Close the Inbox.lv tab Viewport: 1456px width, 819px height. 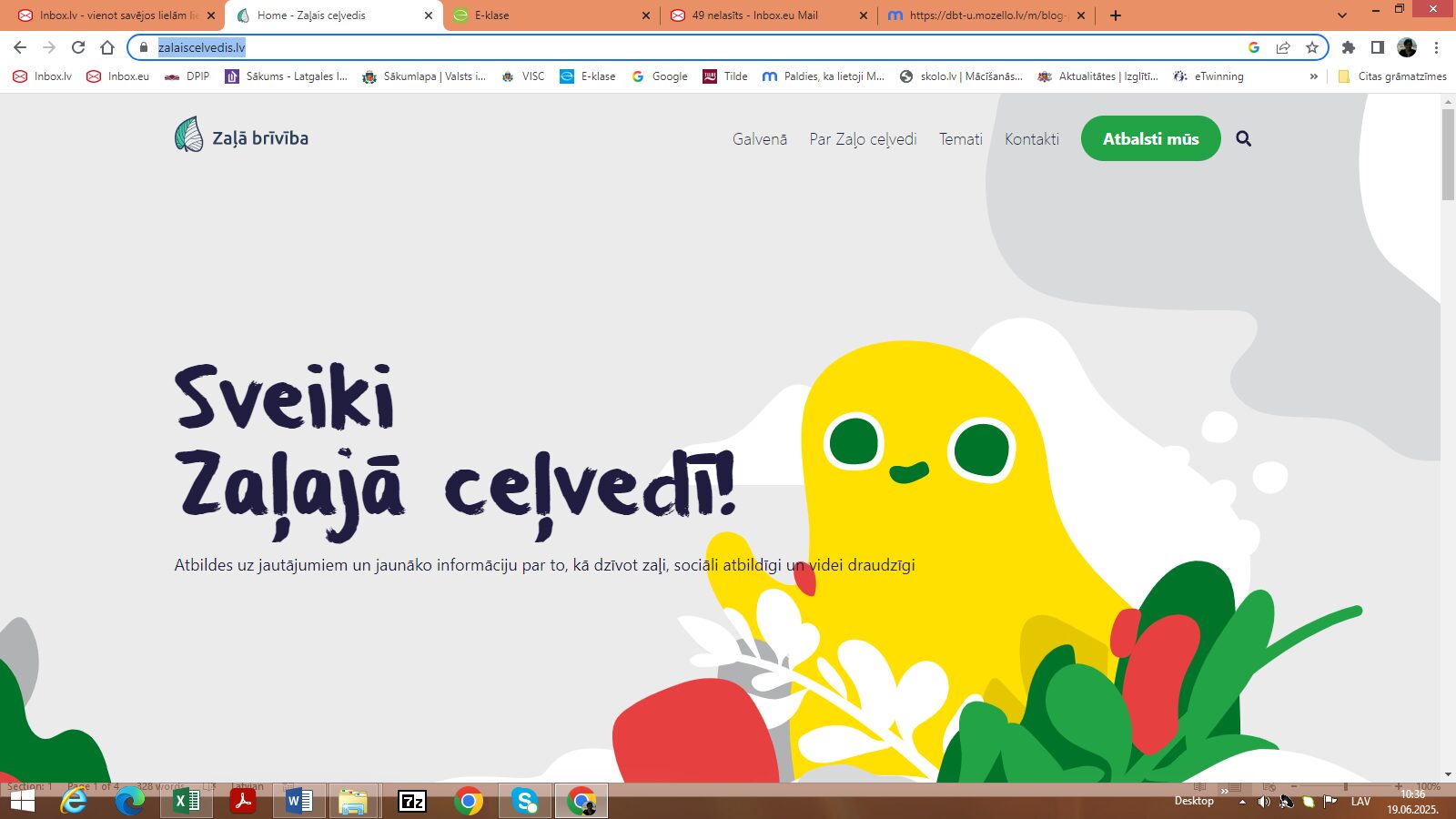[211, 15]
